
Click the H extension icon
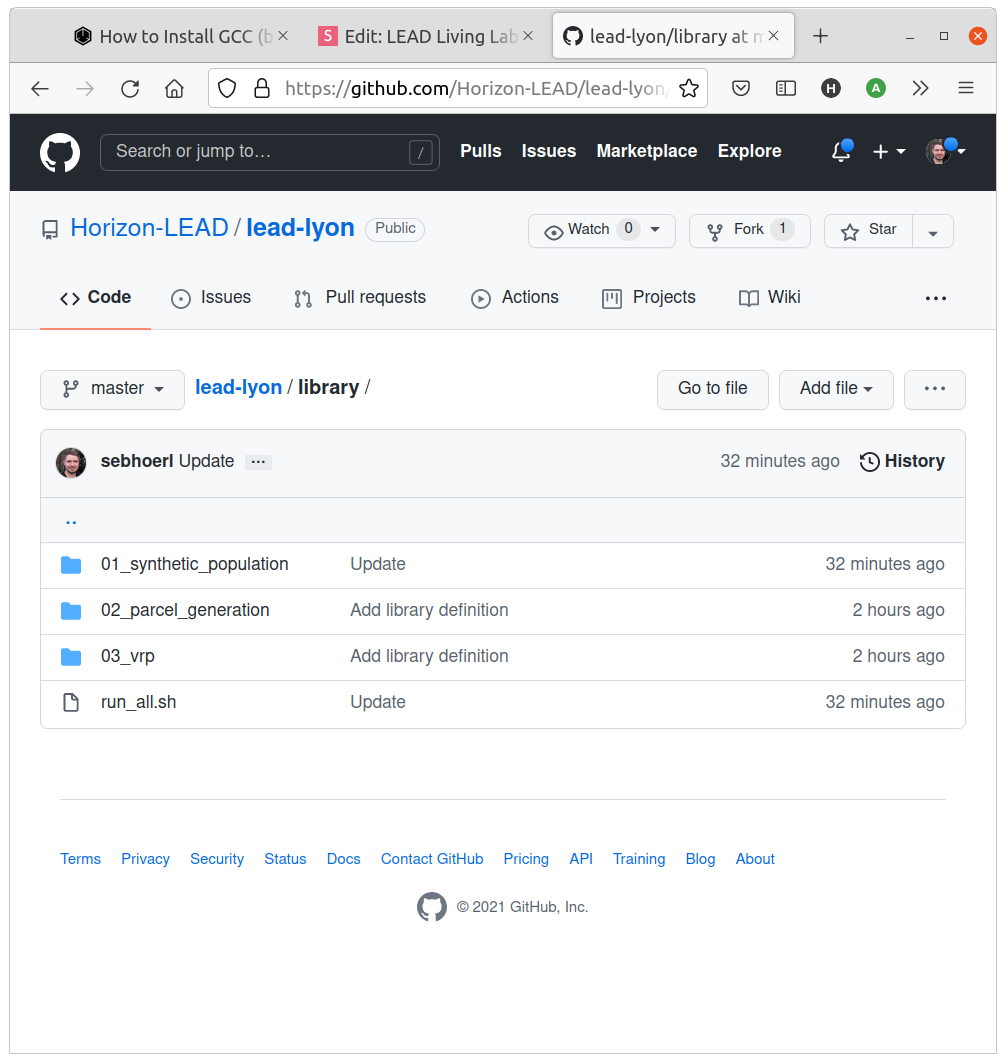(x=830, y=88)
